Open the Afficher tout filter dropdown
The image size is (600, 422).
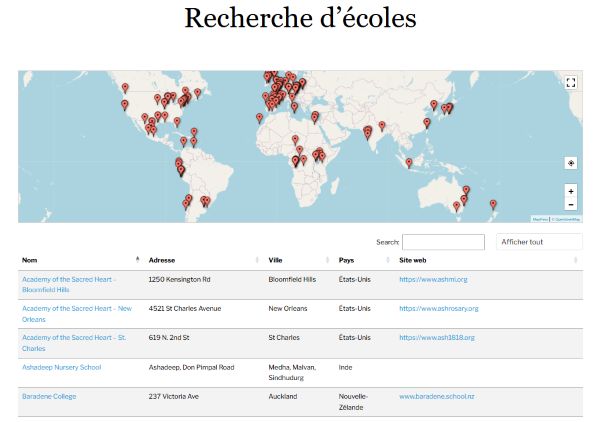pyautogui.click(x=539, y=242)
